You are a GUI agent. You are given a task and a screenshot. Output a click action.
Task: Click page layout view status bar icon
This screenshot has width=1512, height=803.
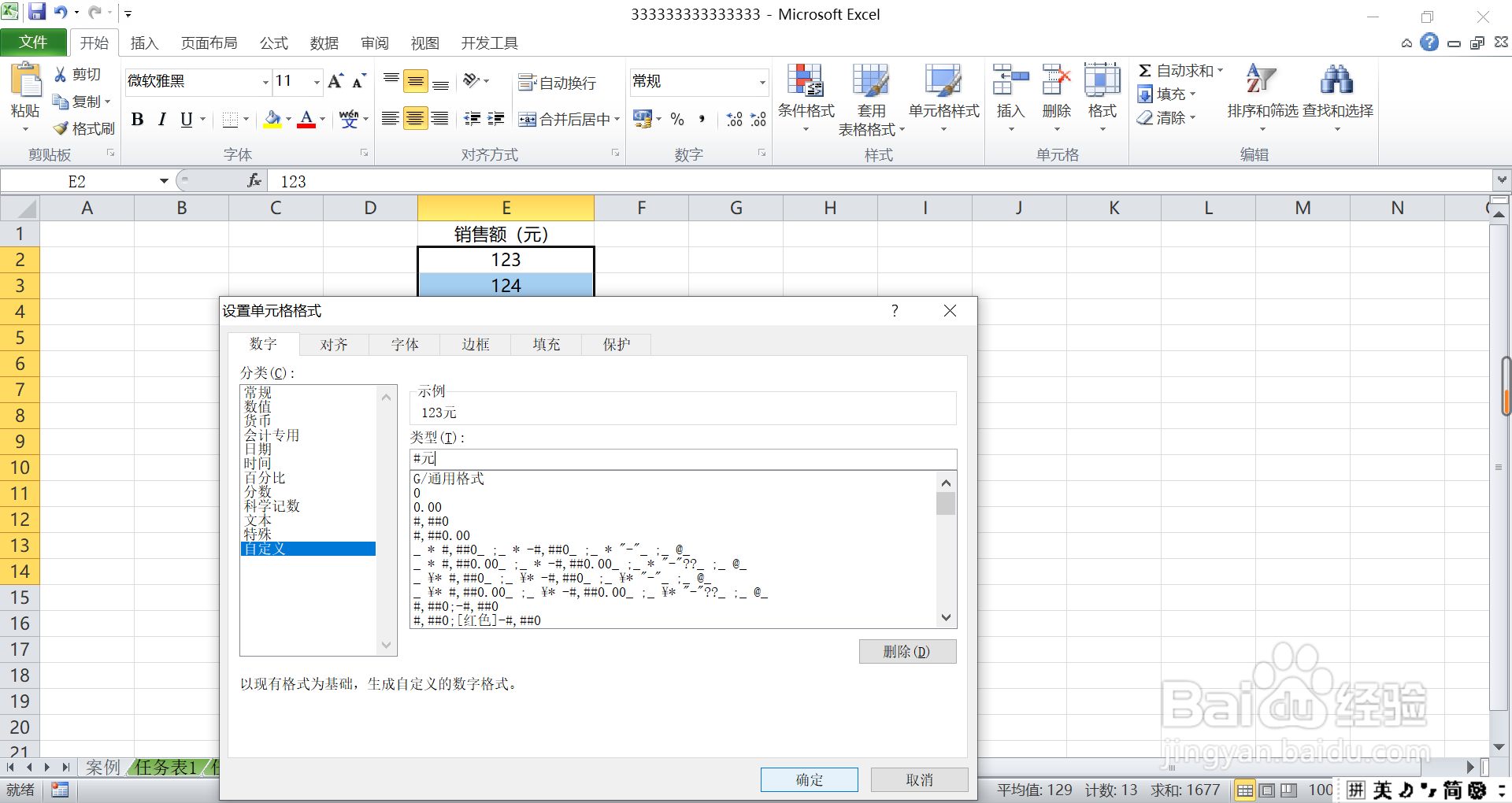click(1267, 790)
